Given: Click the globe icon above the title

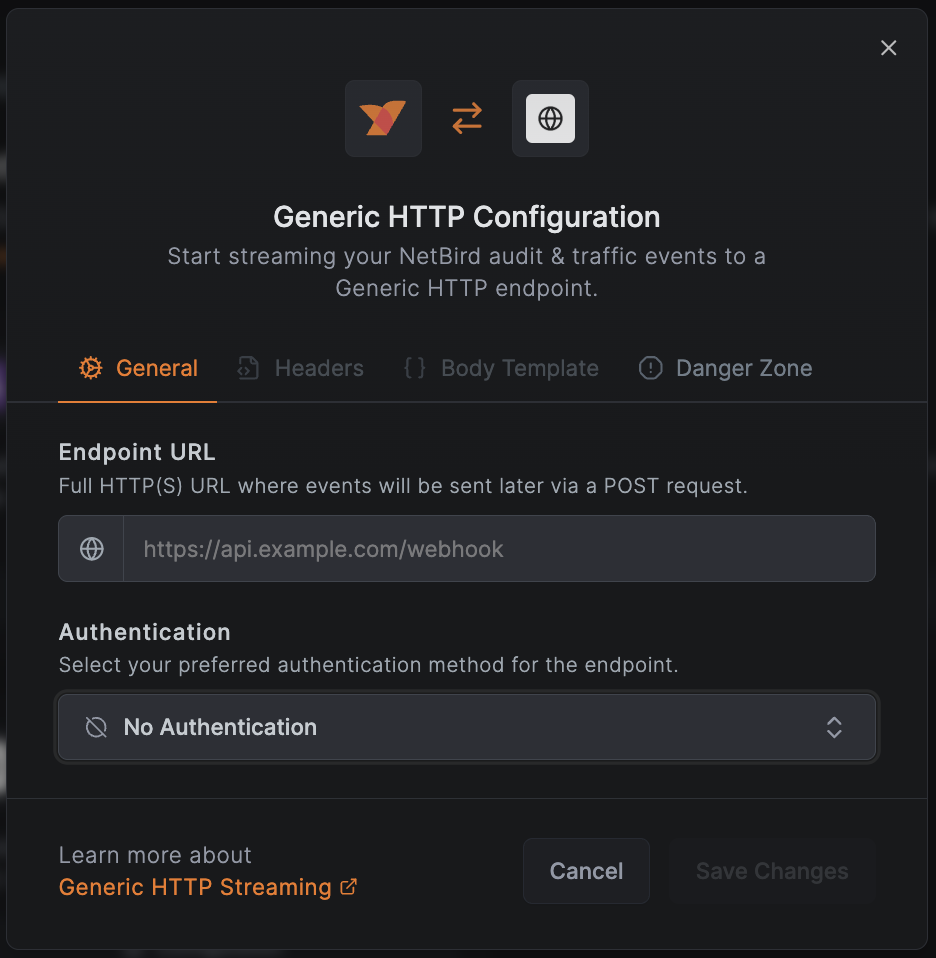Looking at the screenshot, I should (550, 118).
